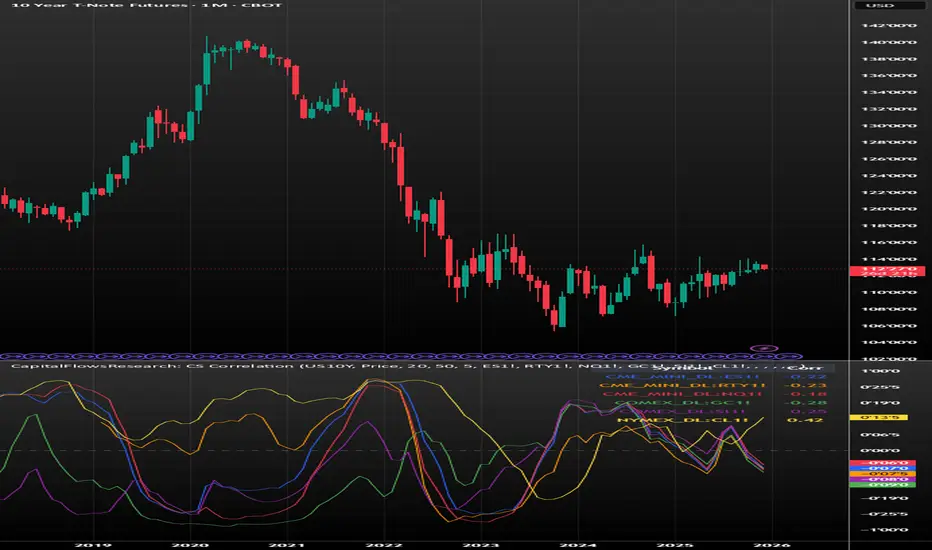Click the red current price label on price scale
Screen dimensions: 932x550
pyautogui.click(x=888, y=270)
